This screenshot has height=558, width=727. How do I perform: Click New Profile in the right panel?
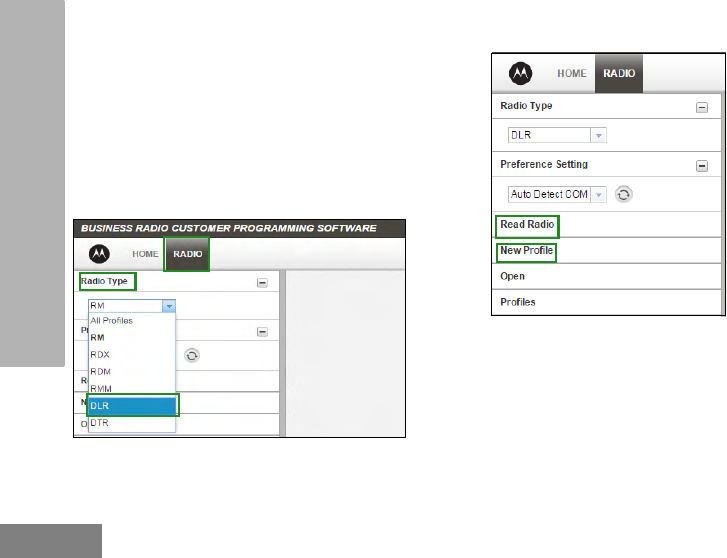point(526,250)
